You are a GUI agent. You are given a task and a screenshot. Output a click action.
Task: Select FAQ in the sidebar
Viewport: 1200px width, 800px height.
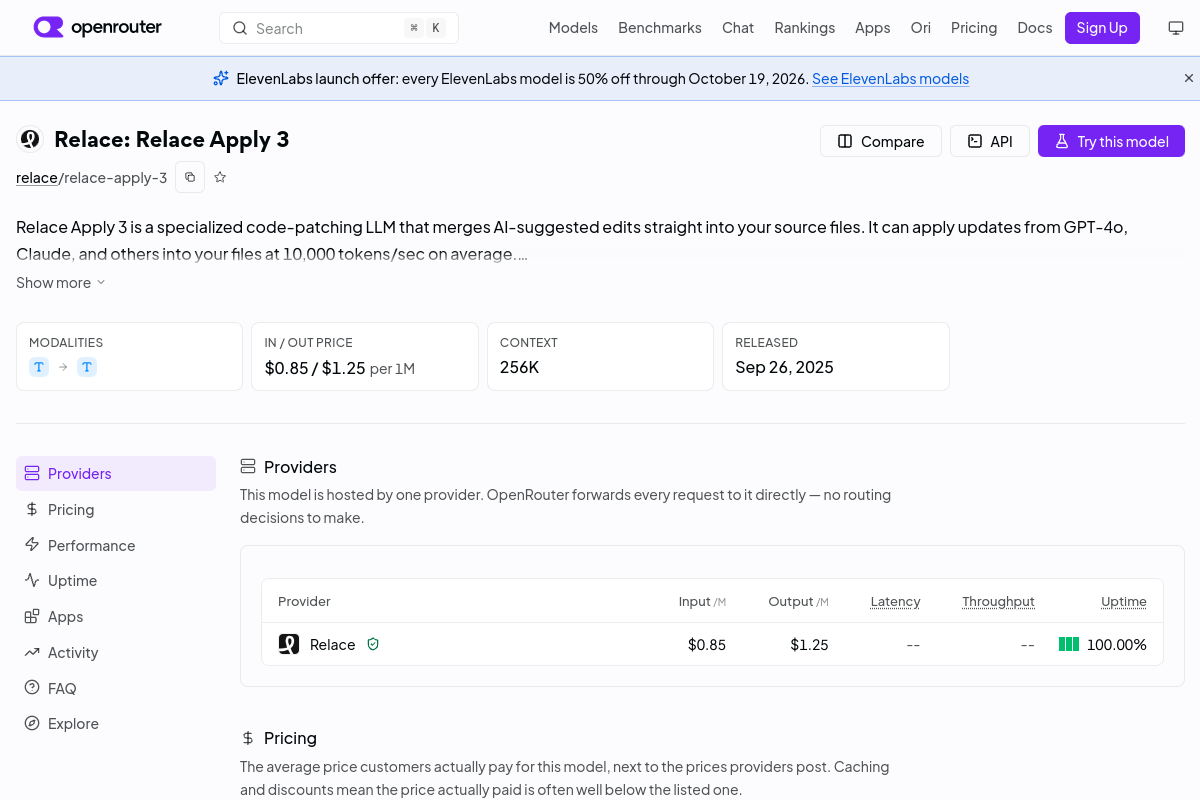116,688
